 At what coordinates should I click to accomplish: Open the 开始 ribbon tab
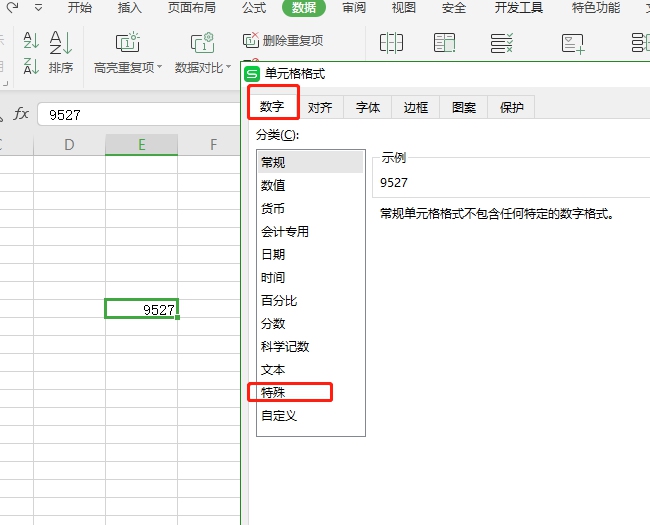click(80, 7)
